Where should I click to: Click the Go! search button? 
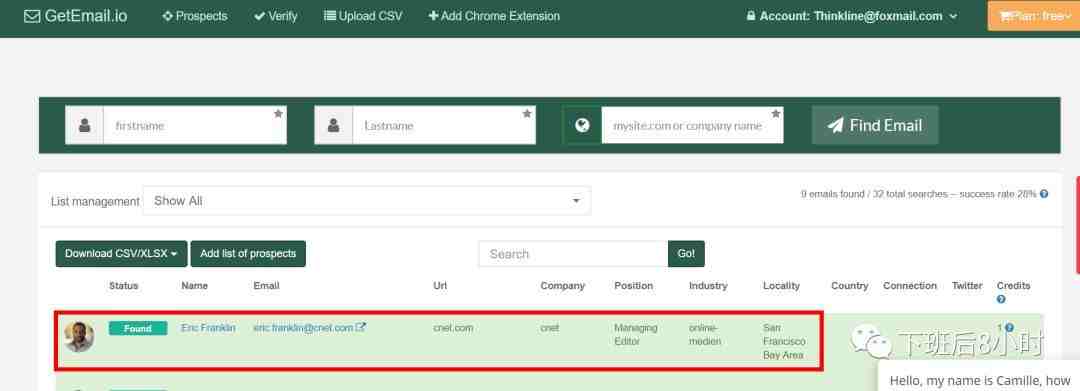[686, 254]
